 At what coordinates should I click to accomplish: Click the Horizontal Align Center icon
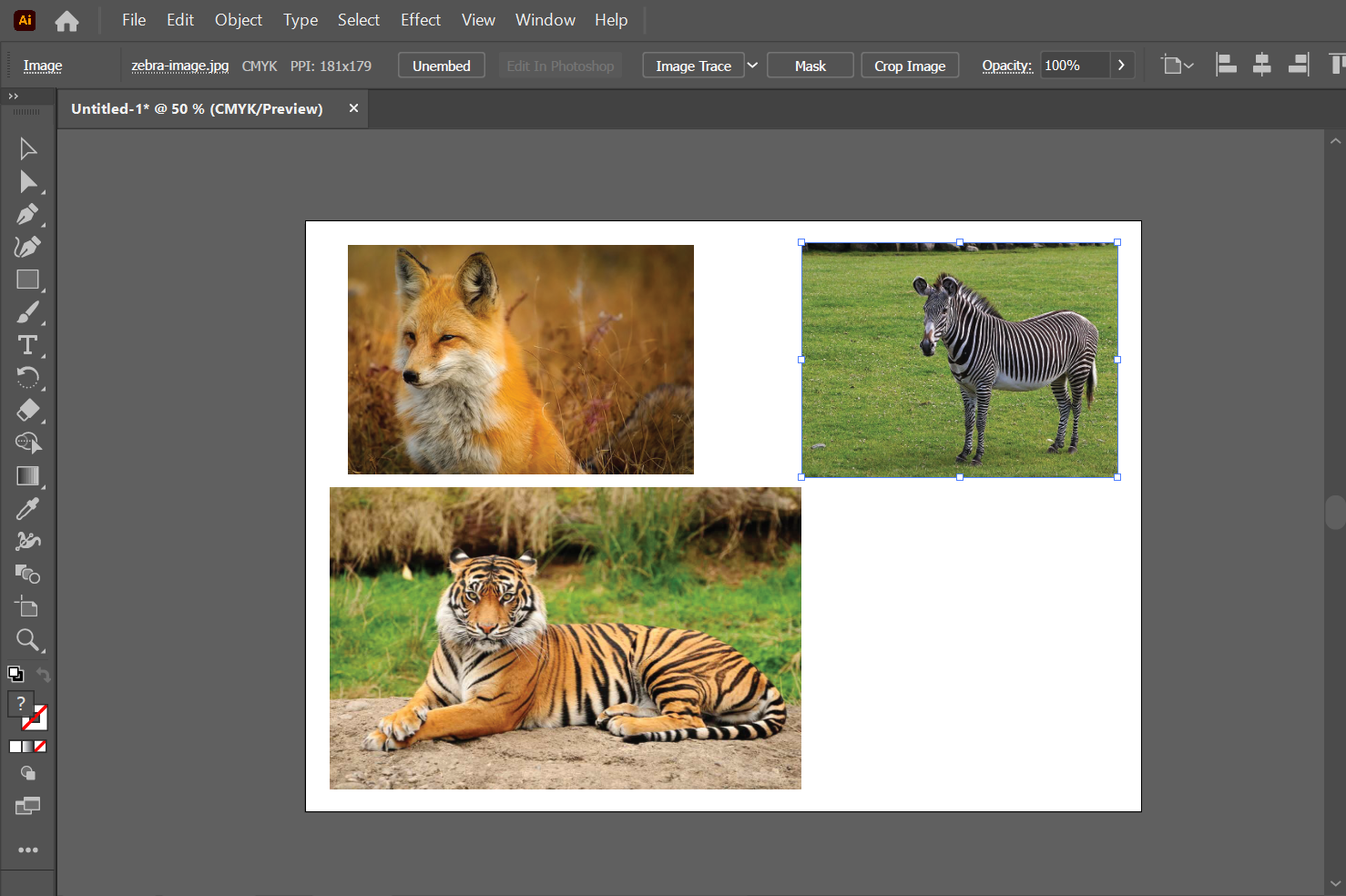click(1261, 65)
